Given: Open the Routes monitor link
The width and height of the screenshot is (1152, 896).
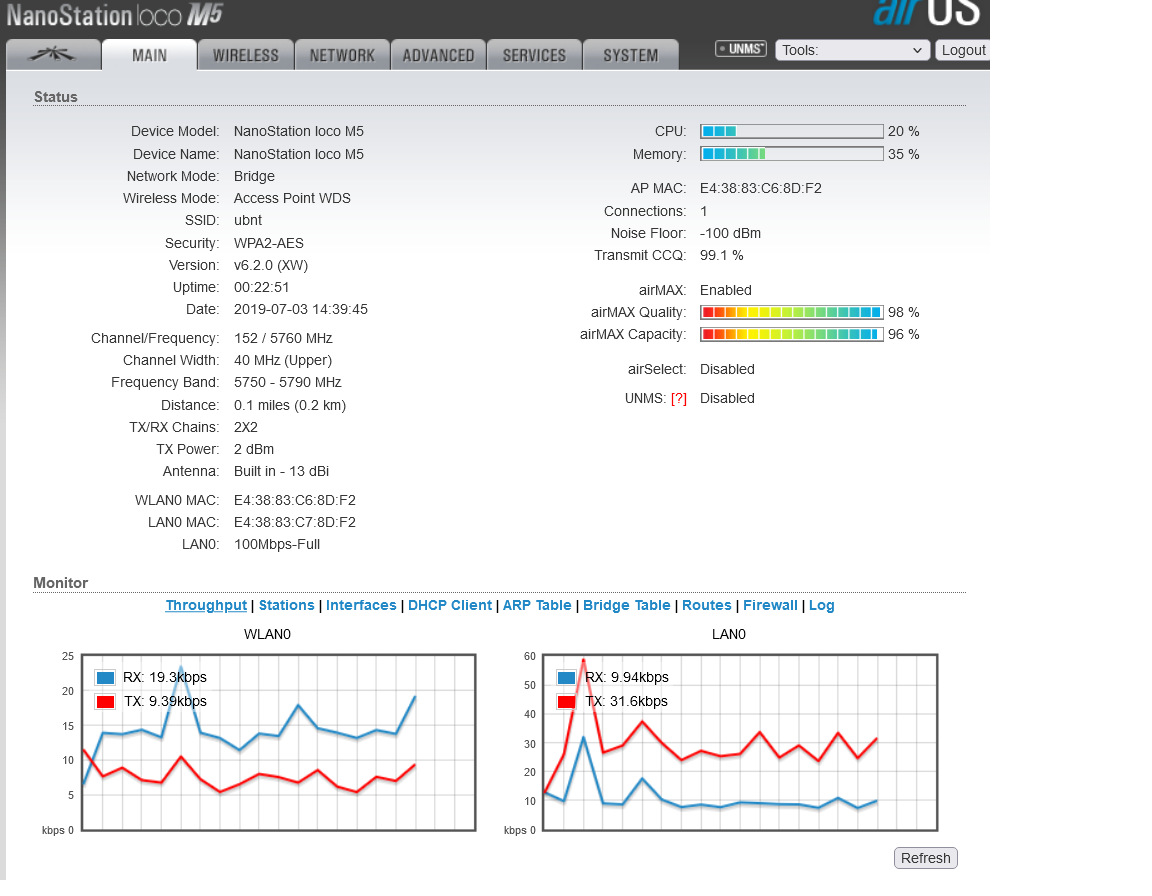Looking at the screenshot, I should [707, 606].
